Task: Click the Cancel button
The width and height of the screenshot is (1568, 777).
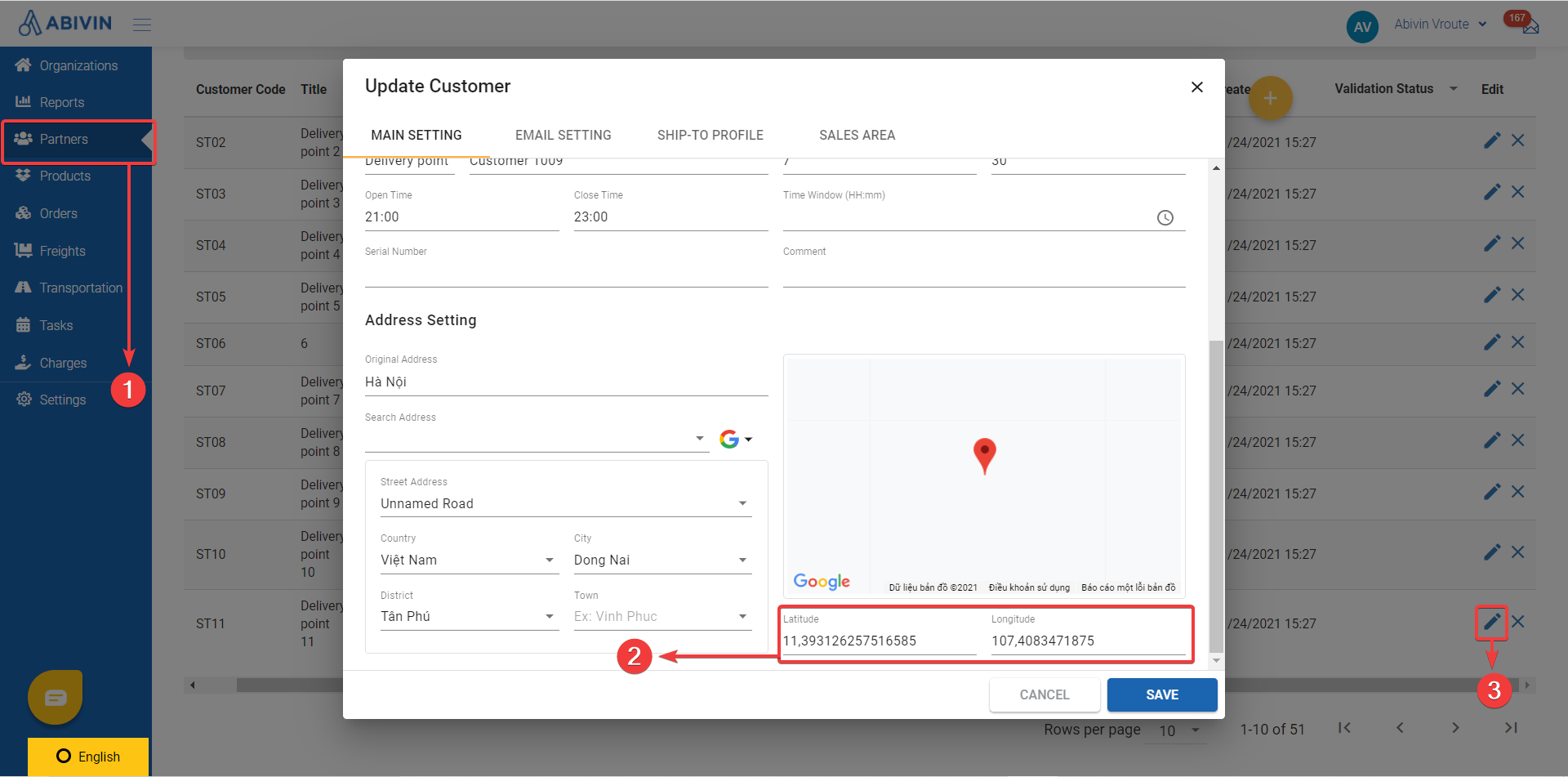Action: 1045,694
